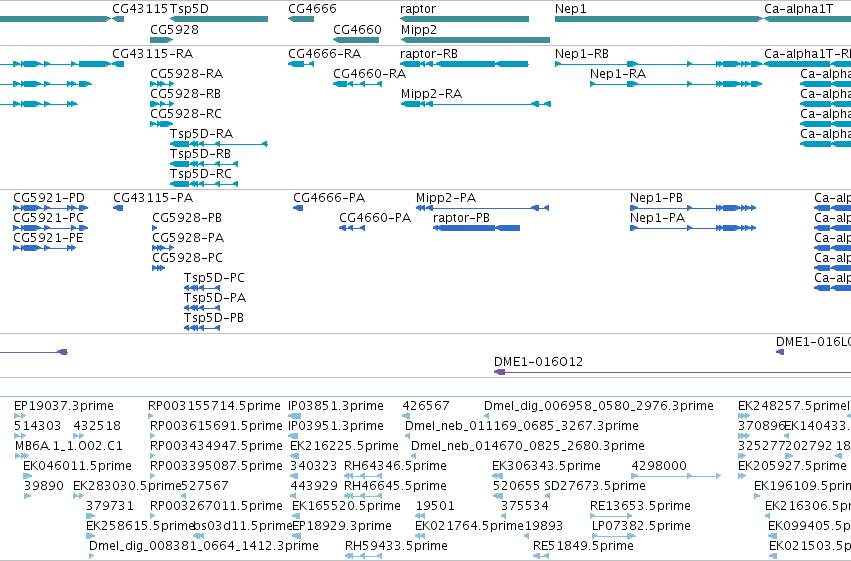Select transcript CG5928-RB

tap(186, 94)
